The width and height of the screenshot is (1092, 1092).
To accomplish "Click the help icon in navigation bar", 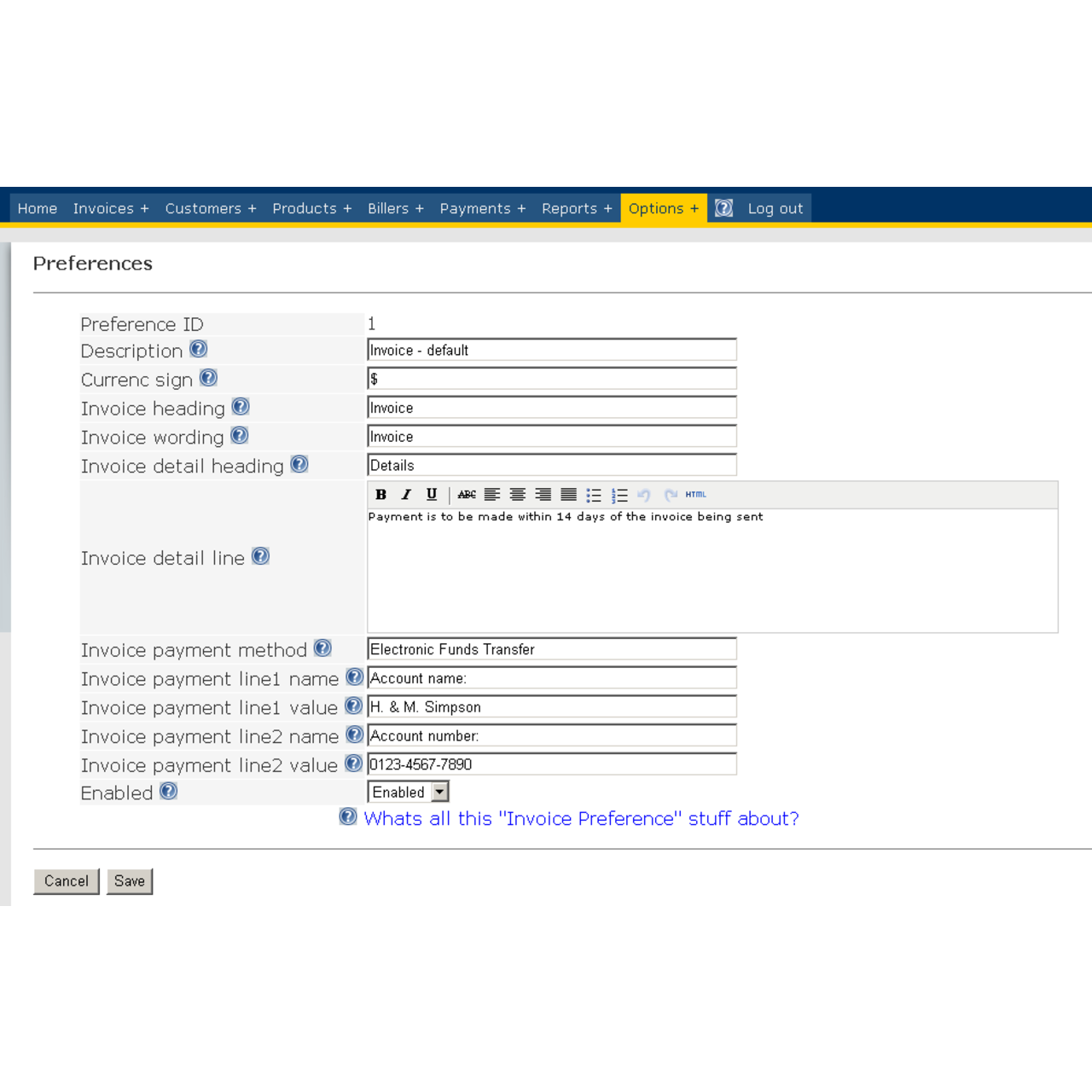I will [723, 208].
